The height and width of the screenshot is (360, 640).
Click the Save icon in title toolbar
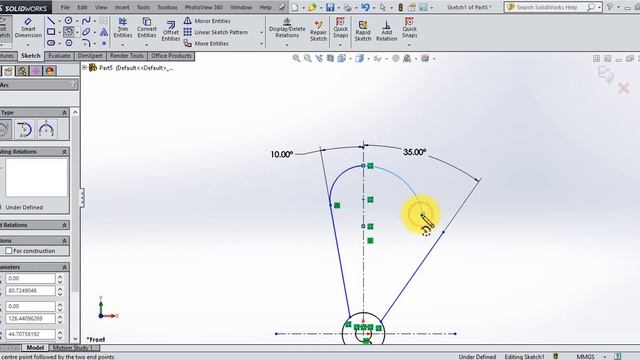330,7
